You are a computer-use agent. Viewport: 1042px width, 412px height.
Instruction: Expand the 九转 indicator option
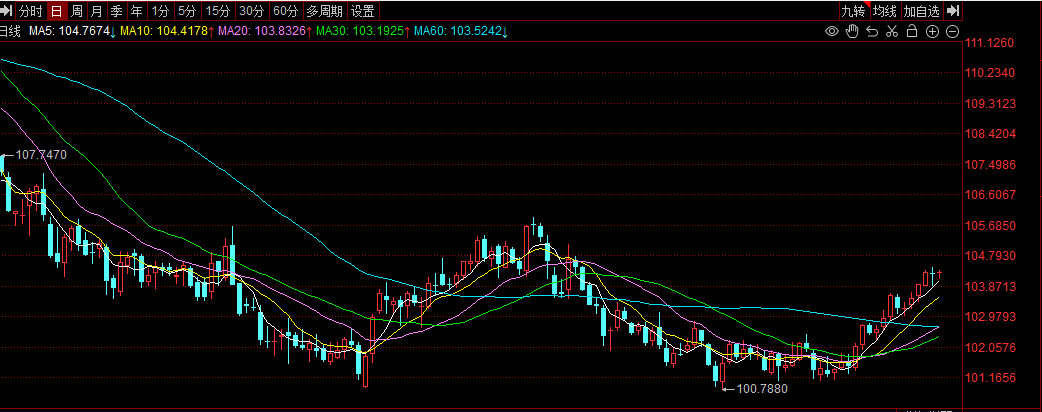853,11
